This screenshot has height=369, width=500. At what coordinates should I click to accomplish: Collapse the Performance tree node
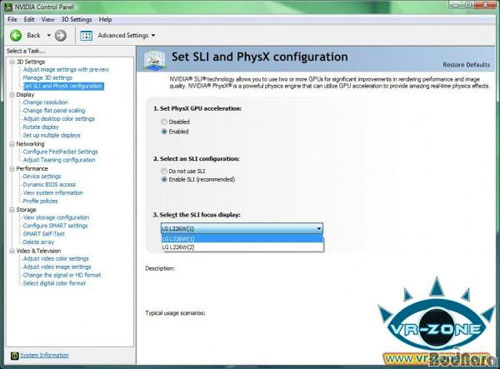click(12, 169)
